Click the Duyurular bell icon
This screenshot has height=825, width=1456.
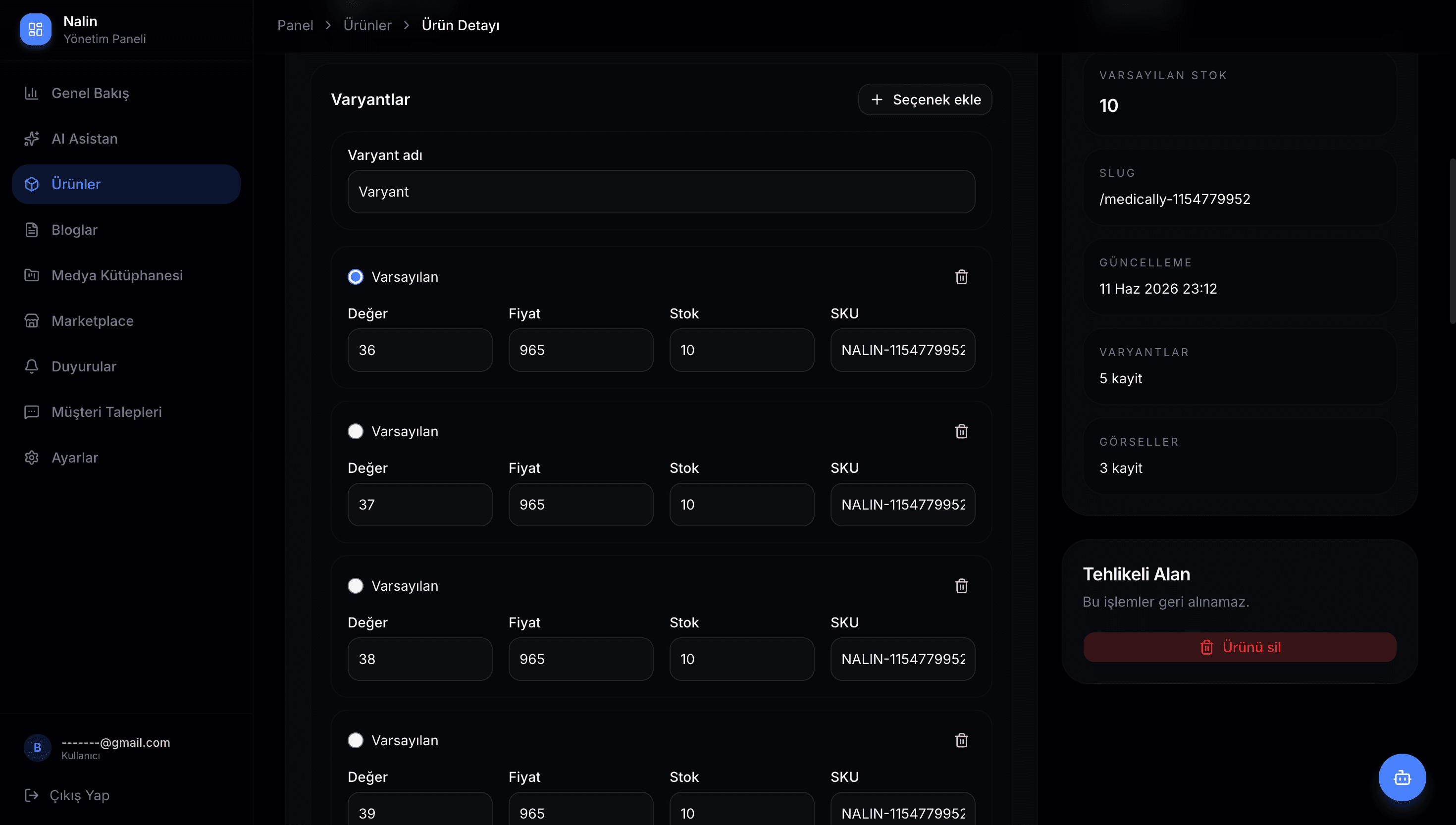32,366
